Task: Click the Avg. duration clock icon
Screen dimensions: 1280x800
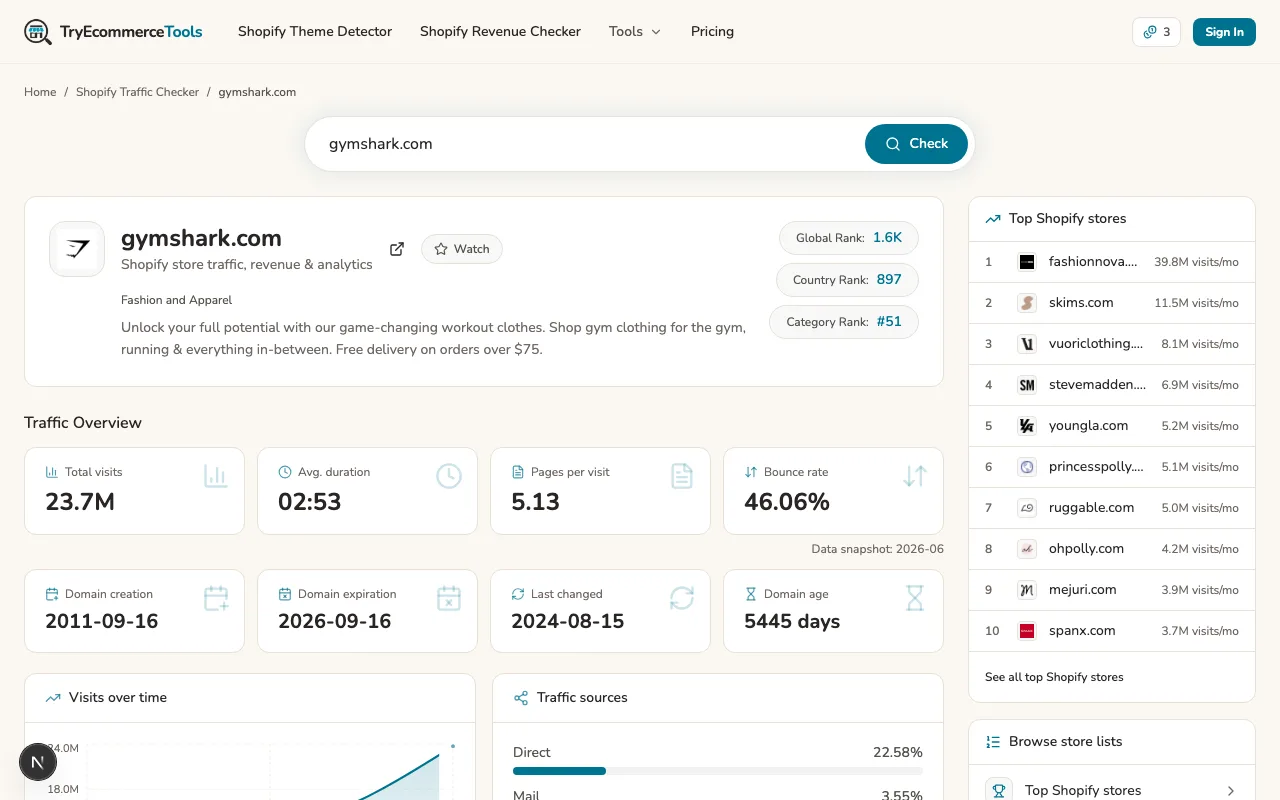Action: 449,476
